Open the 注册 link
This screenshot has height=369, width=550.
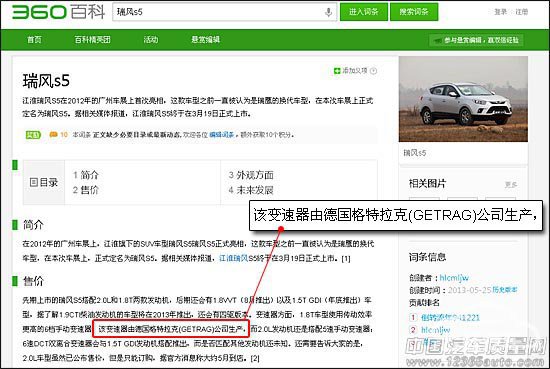click(x=522, y=12)
